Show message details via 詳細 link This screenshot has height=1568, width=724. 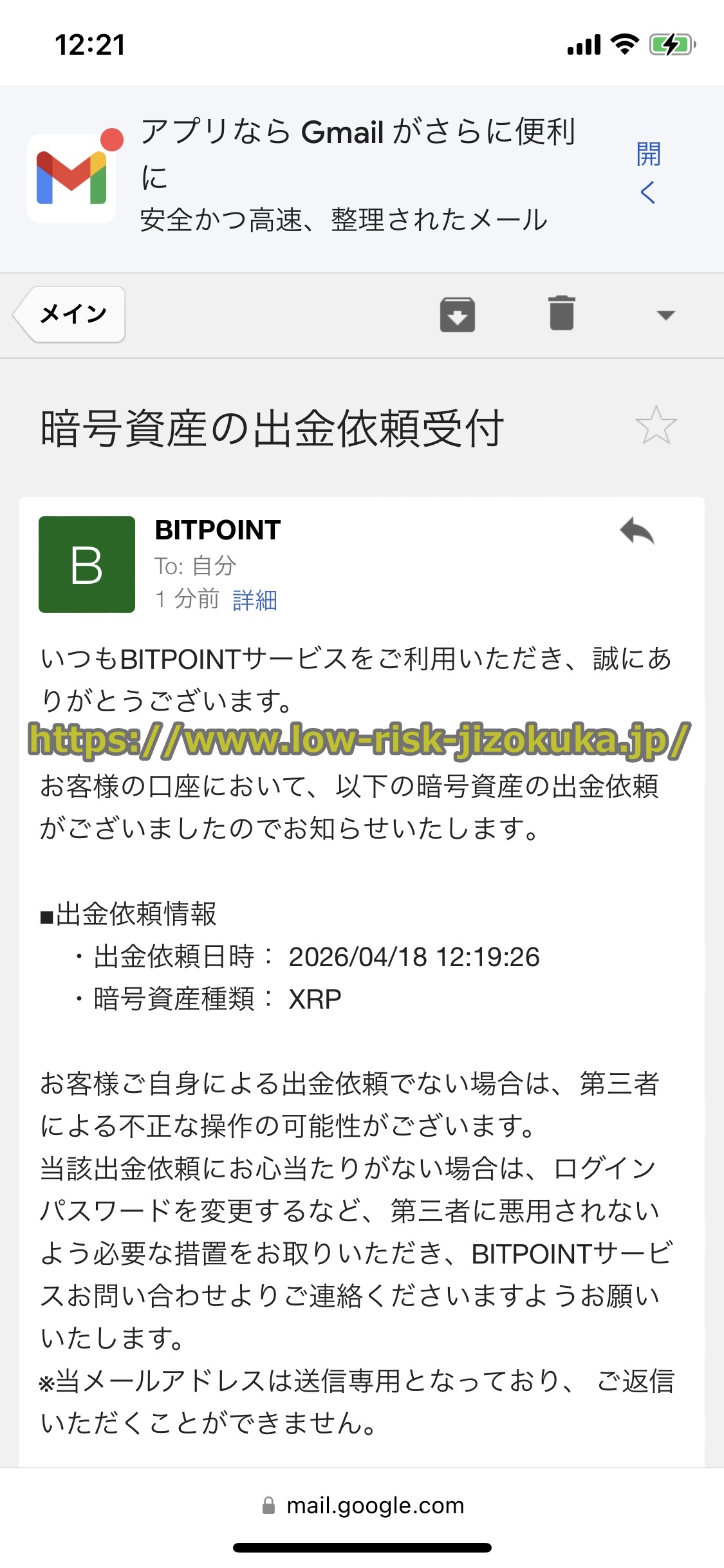[x=255, y=600]
